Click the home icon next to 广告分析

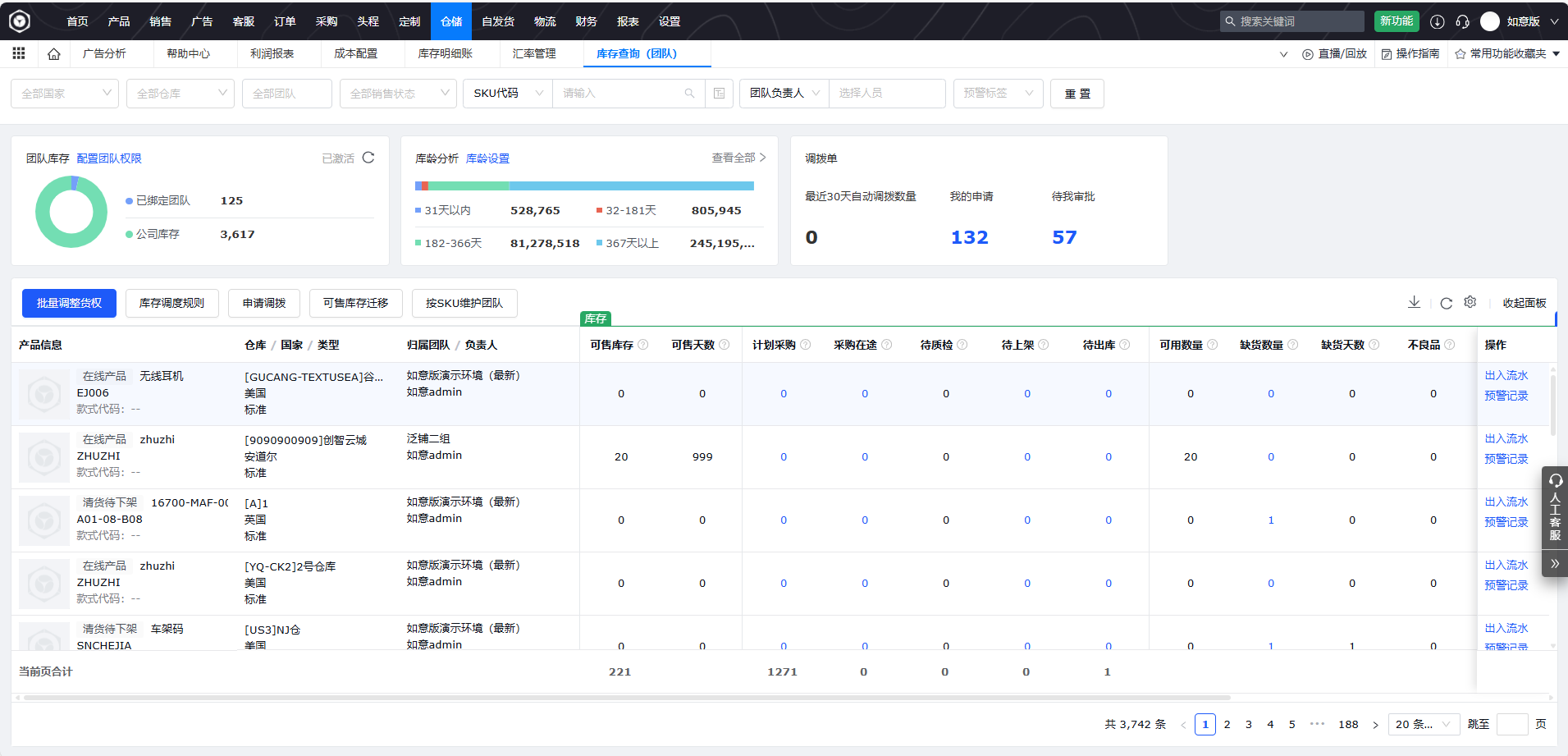(53, 53)
